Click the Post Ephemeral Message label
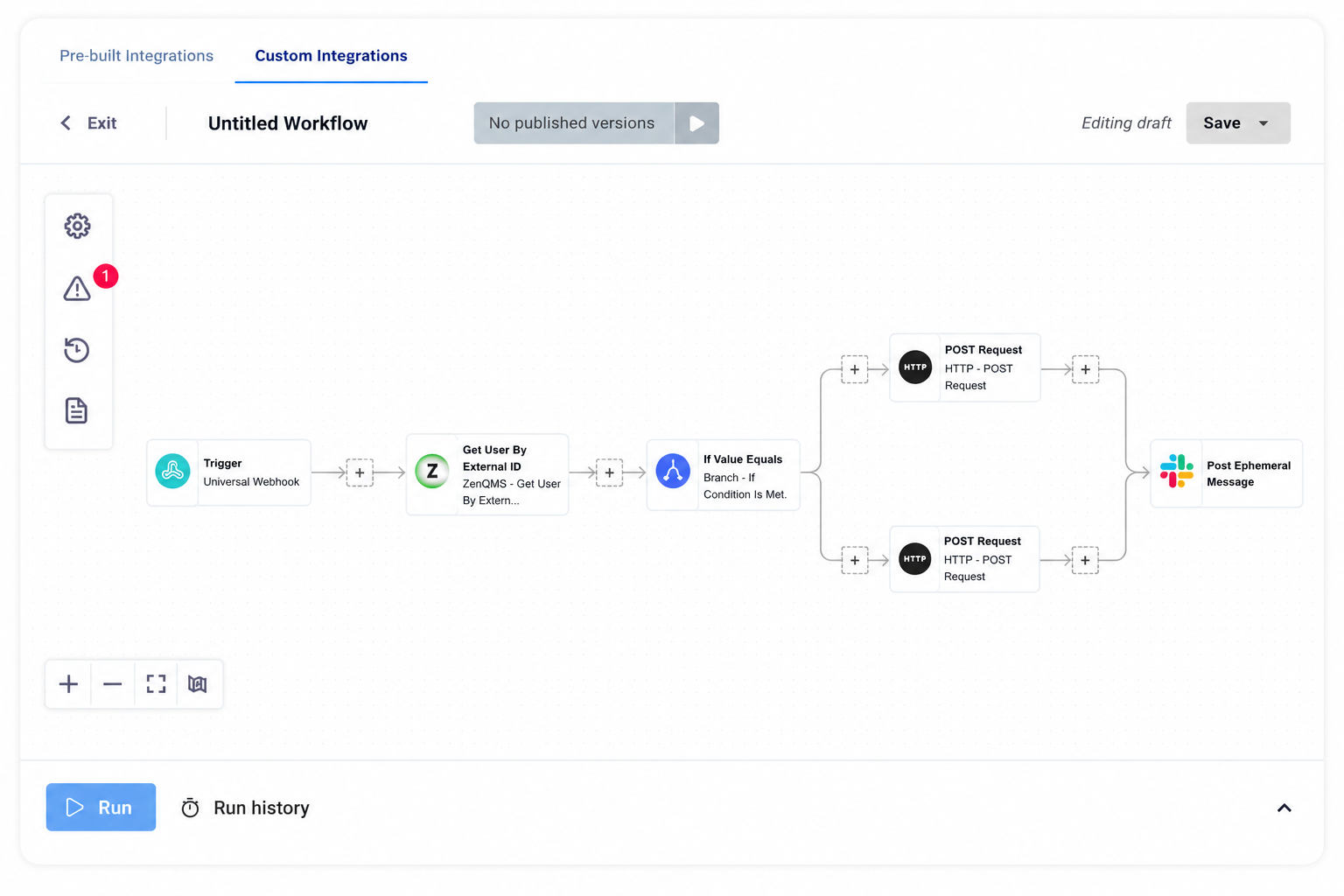The image size is (1344, 896). (x=1249, y=473)
